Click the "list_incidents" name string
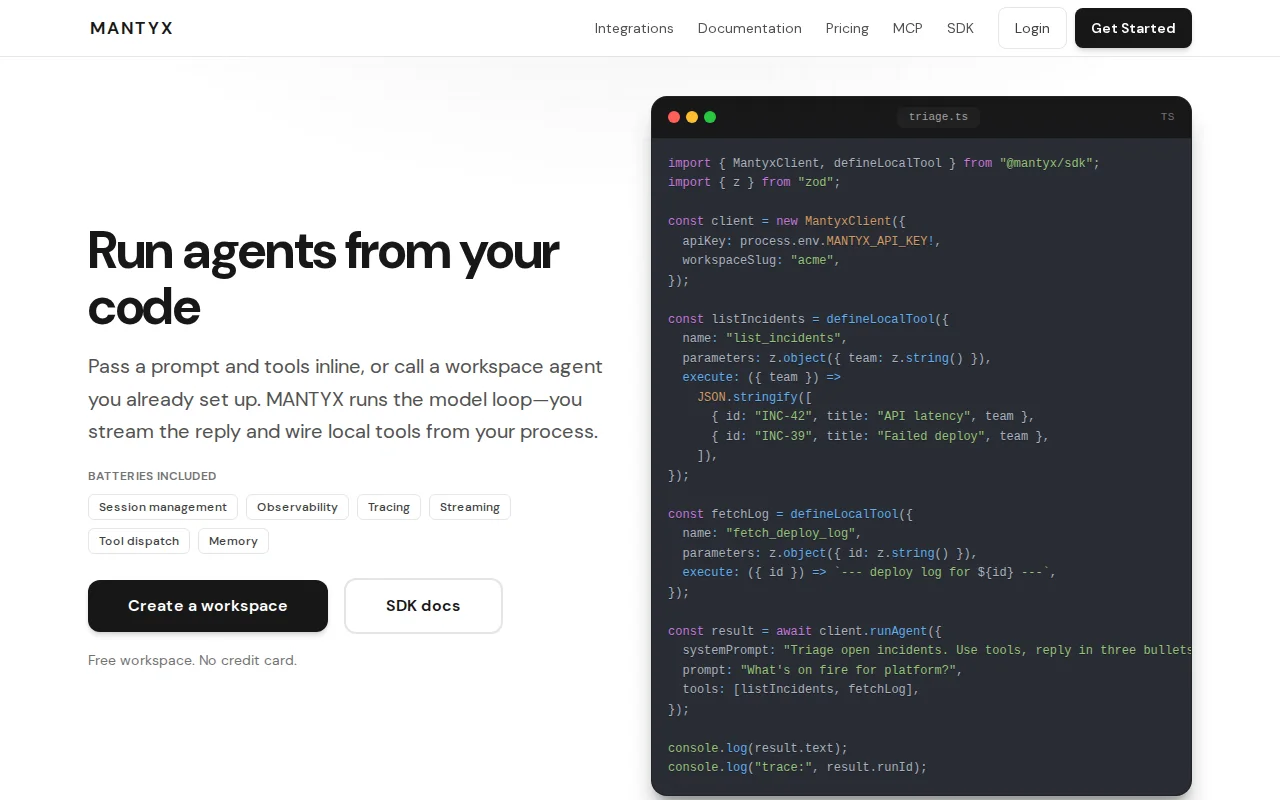Screen dimensions: 1280x800 click(x=783, y=338)
